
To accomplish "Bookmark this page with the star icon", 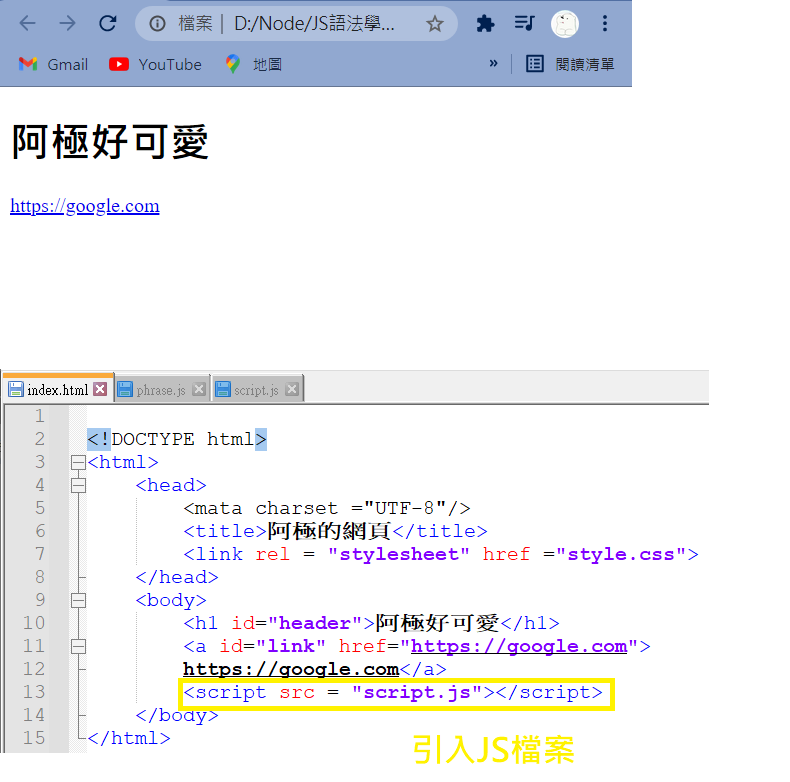I will click(434, 23).
